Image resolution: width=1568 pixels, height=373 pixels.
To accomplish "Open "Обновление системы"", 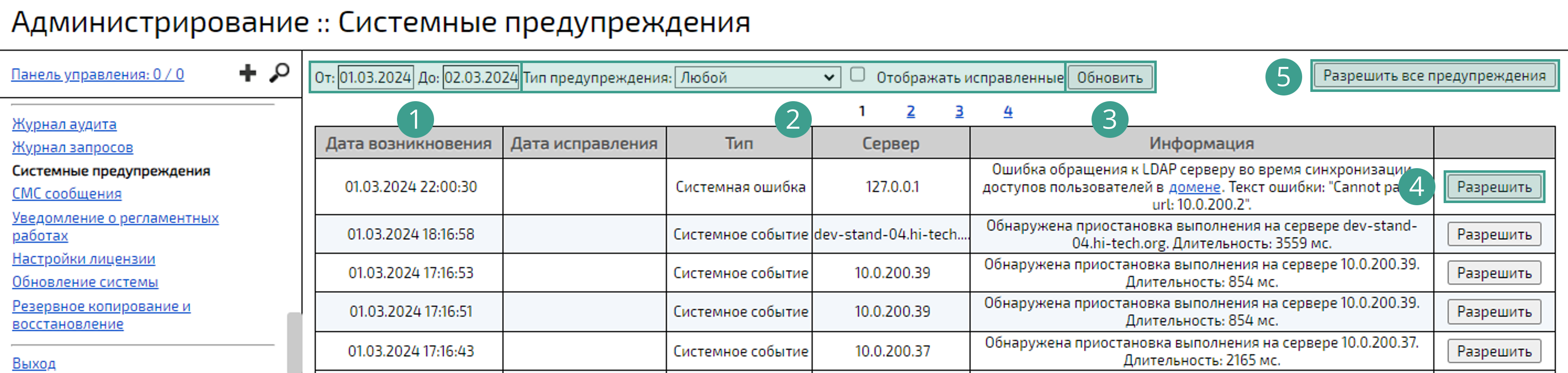I will (x=86, y=283).
